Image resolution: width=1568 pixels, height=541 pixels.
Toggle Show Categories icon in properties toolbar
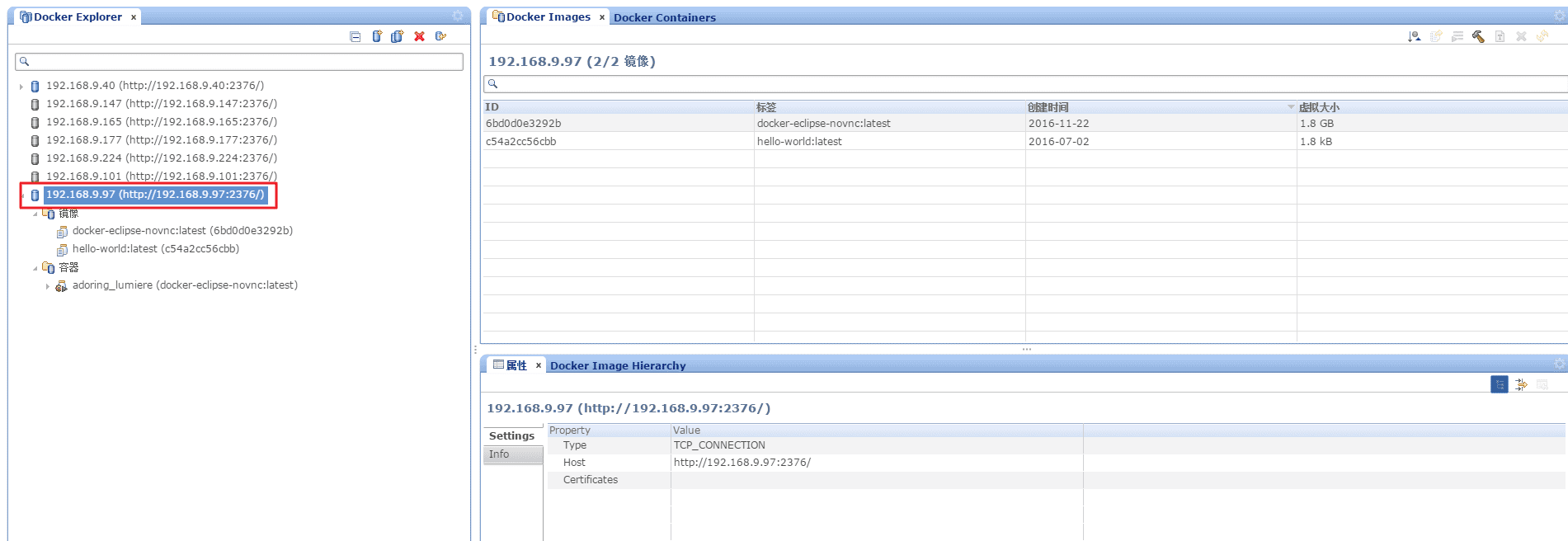(x=1500, y=384)
